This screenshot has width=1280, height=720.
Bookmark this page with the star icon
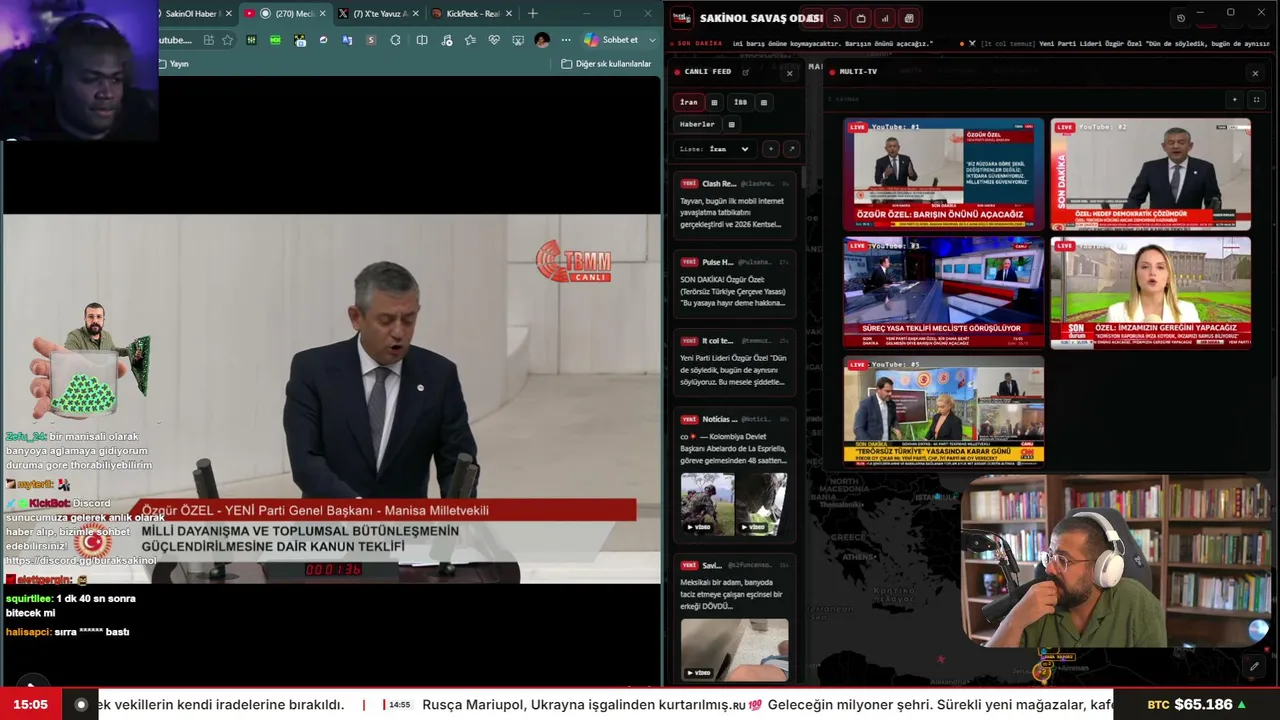click(x=227, y=40)
